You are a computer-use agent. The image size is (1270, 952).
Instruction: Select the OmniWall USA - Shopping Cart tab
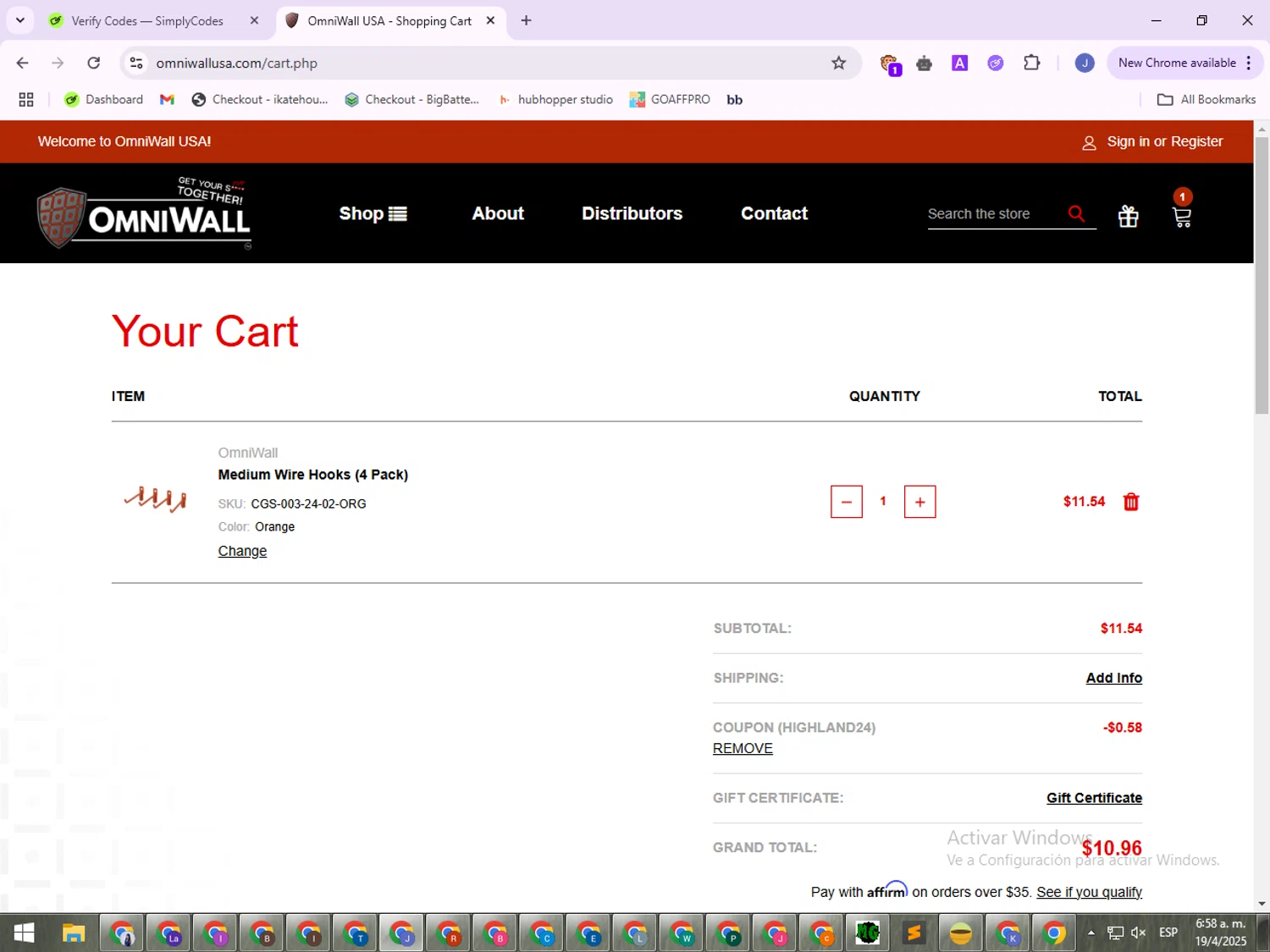389,21
